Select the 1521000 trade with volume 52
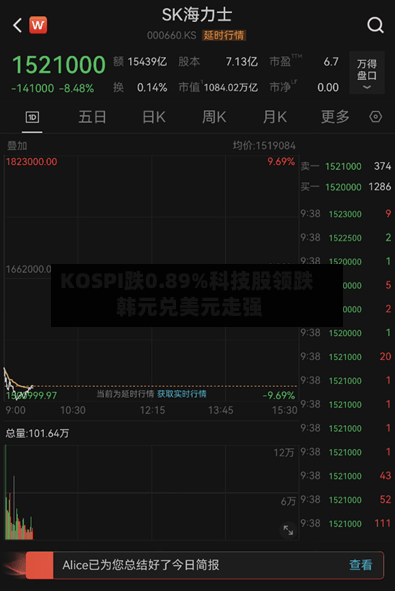The height and width of the screenshot is (591, 395). click(346, 499)
